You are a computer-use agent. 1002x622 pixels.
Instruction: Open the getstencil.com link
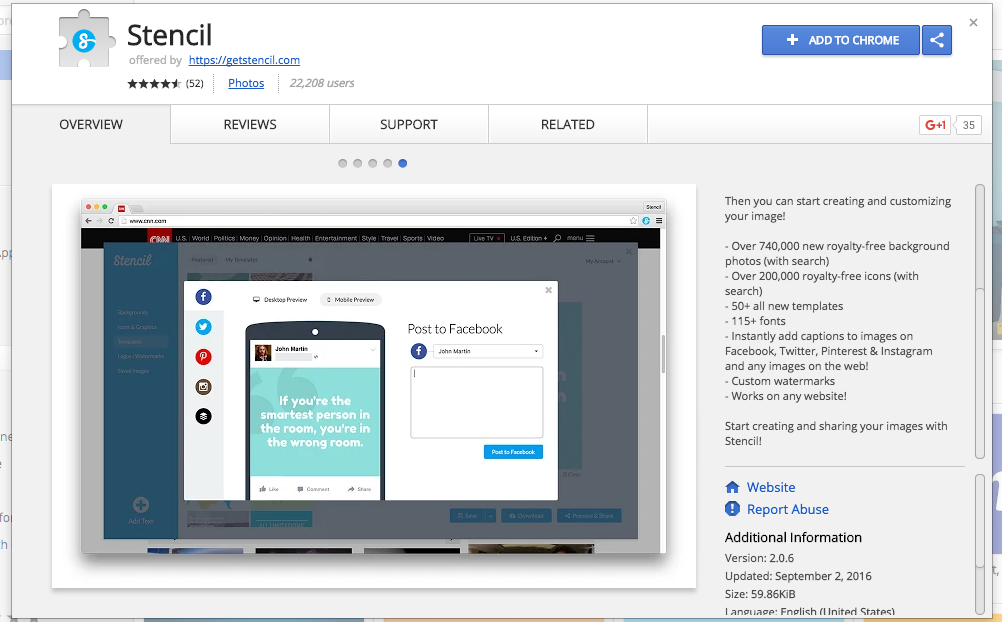click(x=244, y=60)
